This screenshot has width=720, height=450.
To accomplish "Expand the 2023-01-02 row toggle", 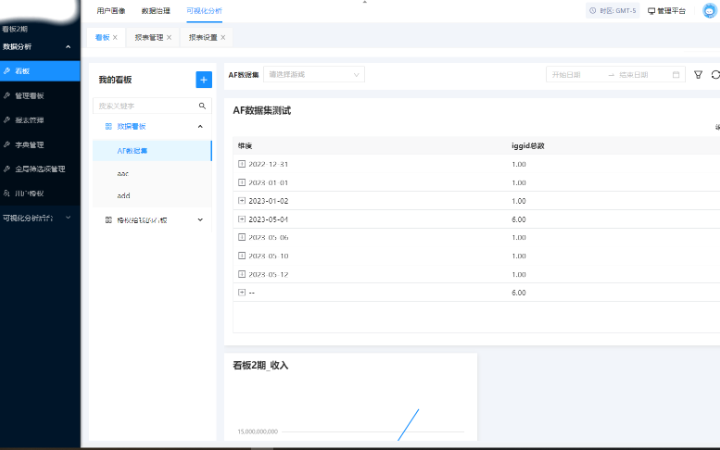I will click(242, 201).
